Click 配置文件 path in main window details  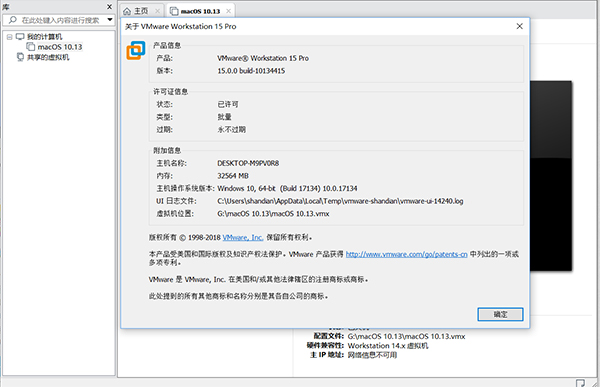(406, 336)
